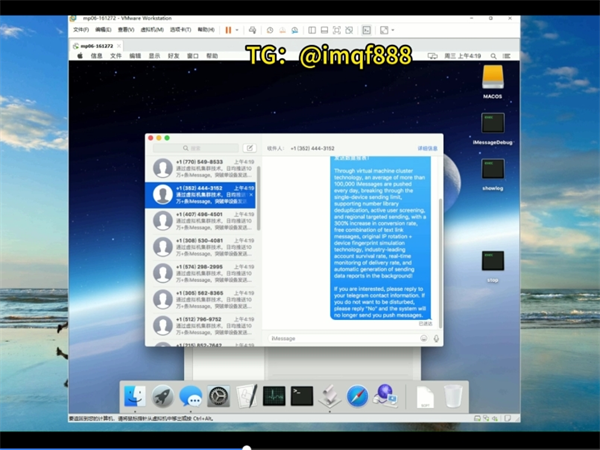Open the MACOS drive on desktop
The height and width of the screenshot is (450, 600).
(x=492, y=80)
